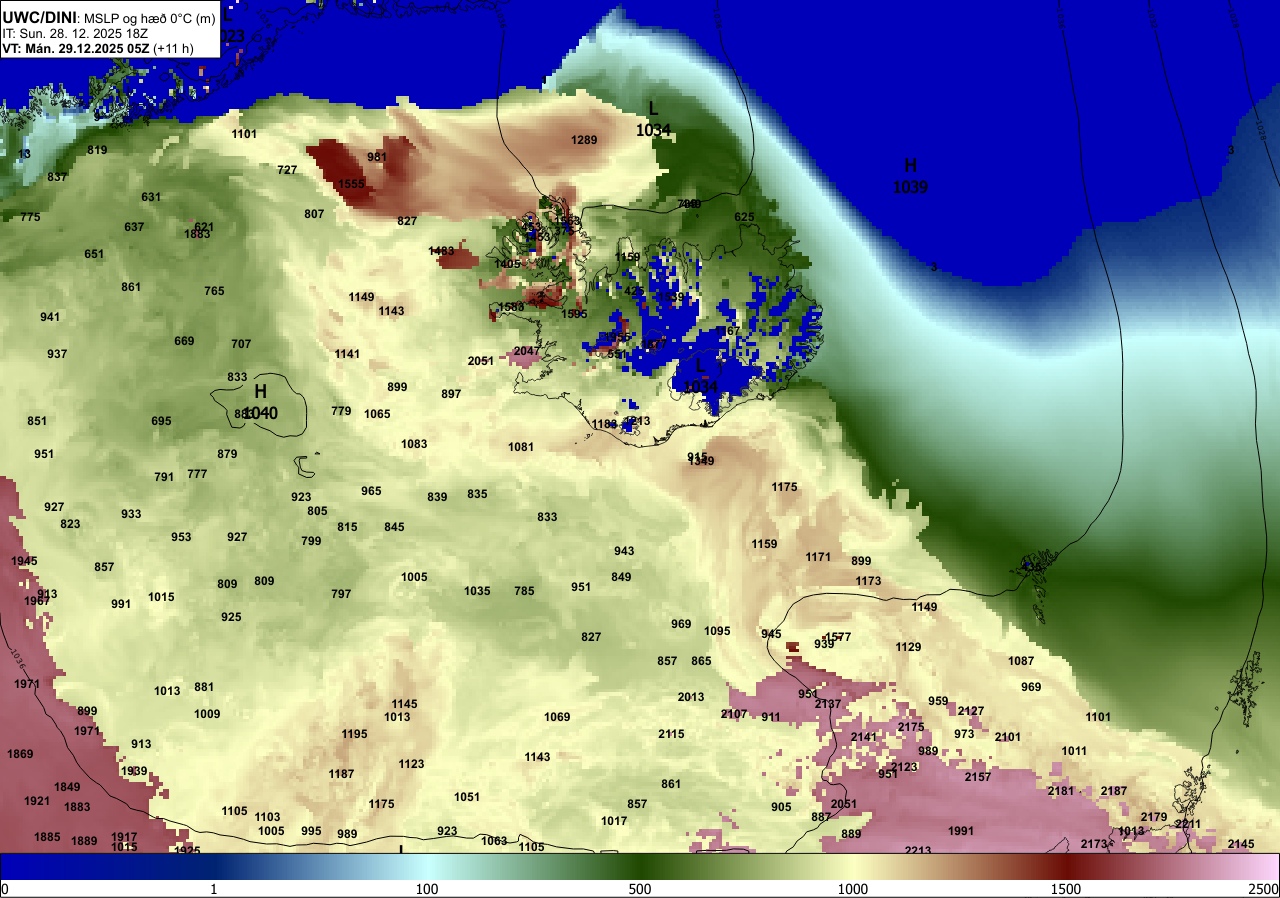This screenshot has height=898, width=1280.
Task: Click the 1123 height value
Action: 411,764
